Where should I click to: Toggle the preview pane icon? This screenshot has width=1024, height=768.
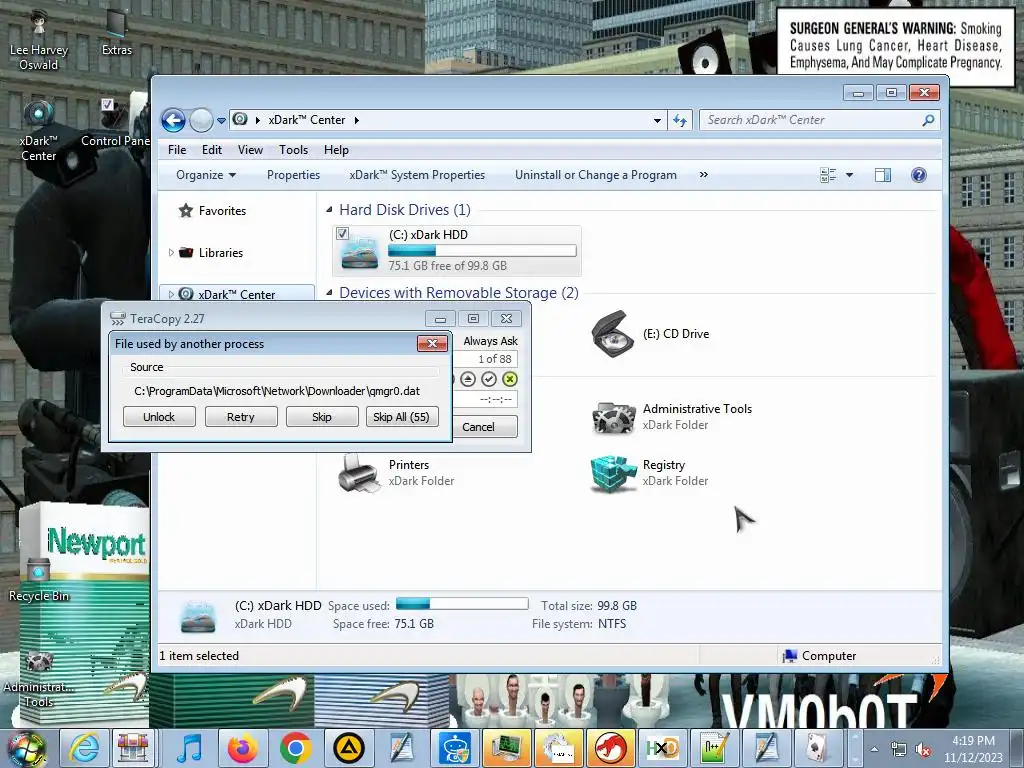[x=882, y=175]
